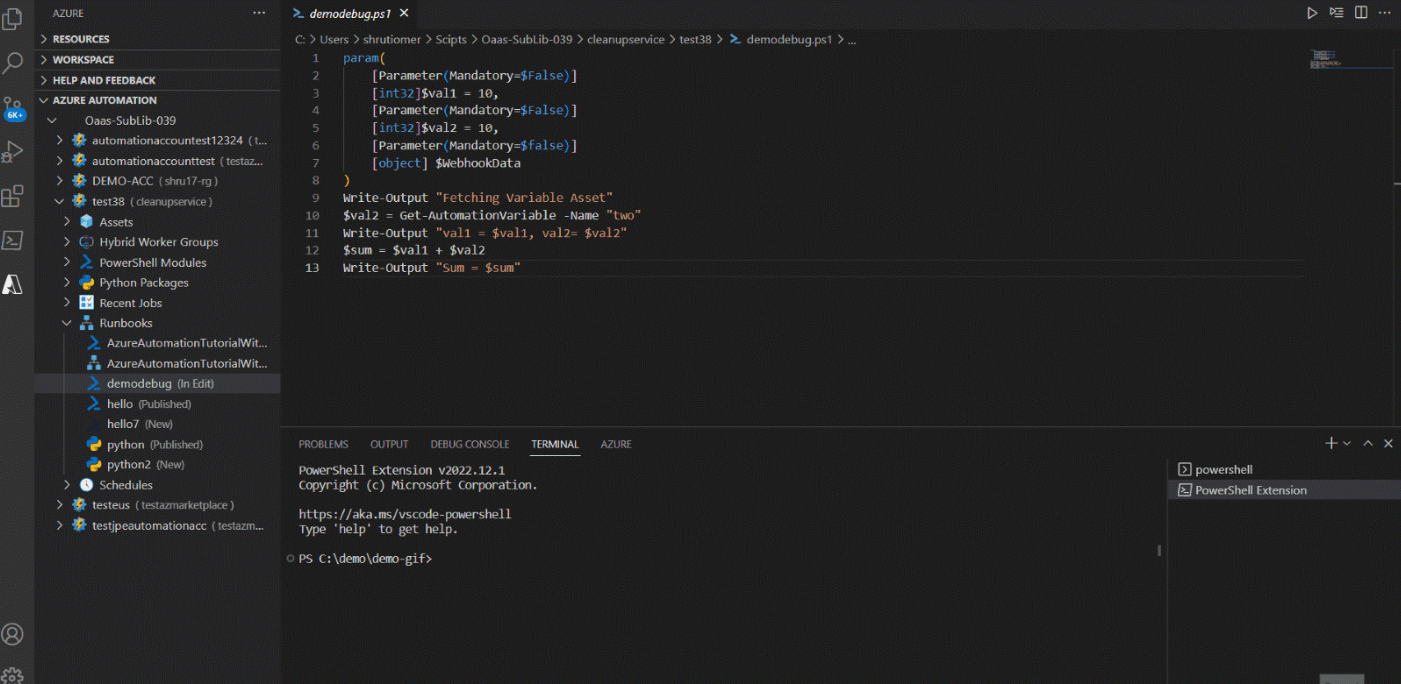This screenshot has width=1401, height=684.
Task: Create a new terminal with the plus icon
Action: coord(1330,443)
